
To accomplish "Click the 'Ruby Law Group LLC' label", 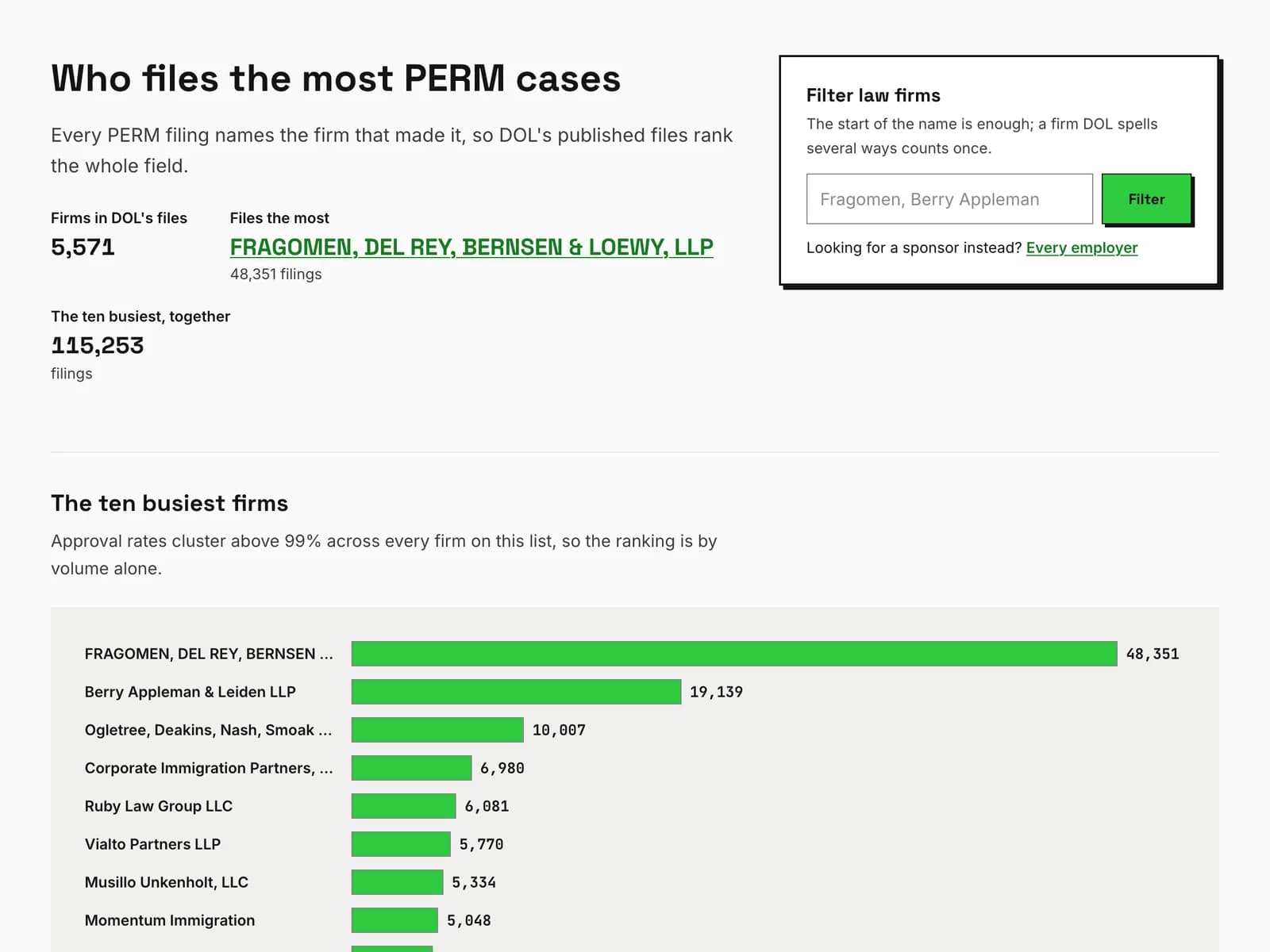I will tap(158, 806).
